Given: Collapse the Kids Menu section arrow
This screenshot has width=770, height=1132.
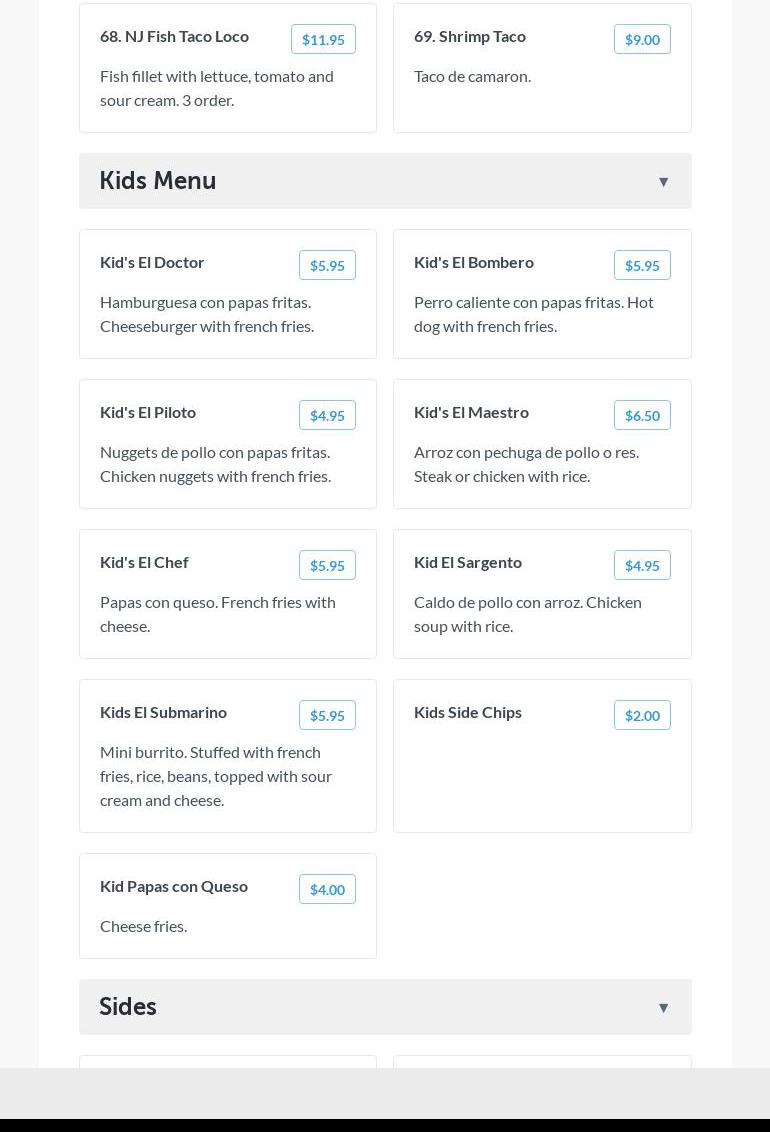Looking at the screenshot, I should 663,182.
